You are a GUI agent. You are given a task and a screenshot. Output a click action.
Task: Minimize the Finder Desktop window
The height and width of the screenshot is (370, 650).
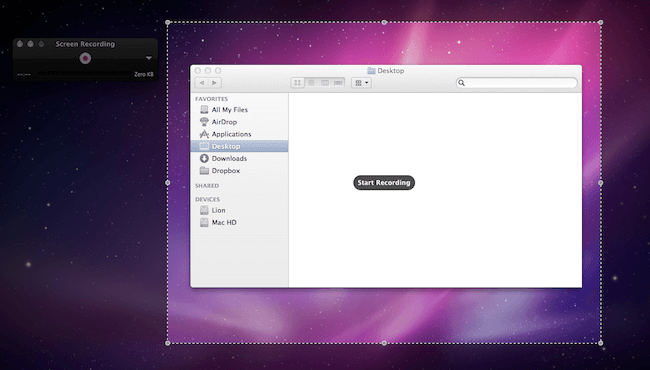(208, 71)
